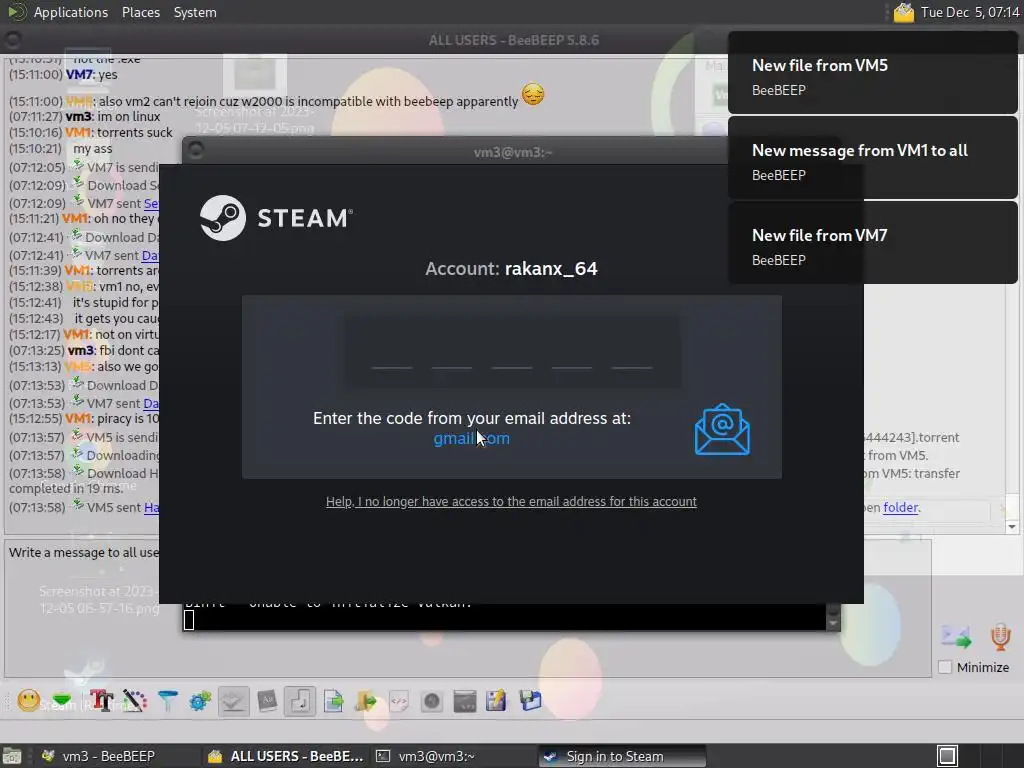
Task: Click the code tag (</>) toolbar icon
Action: 398,701
